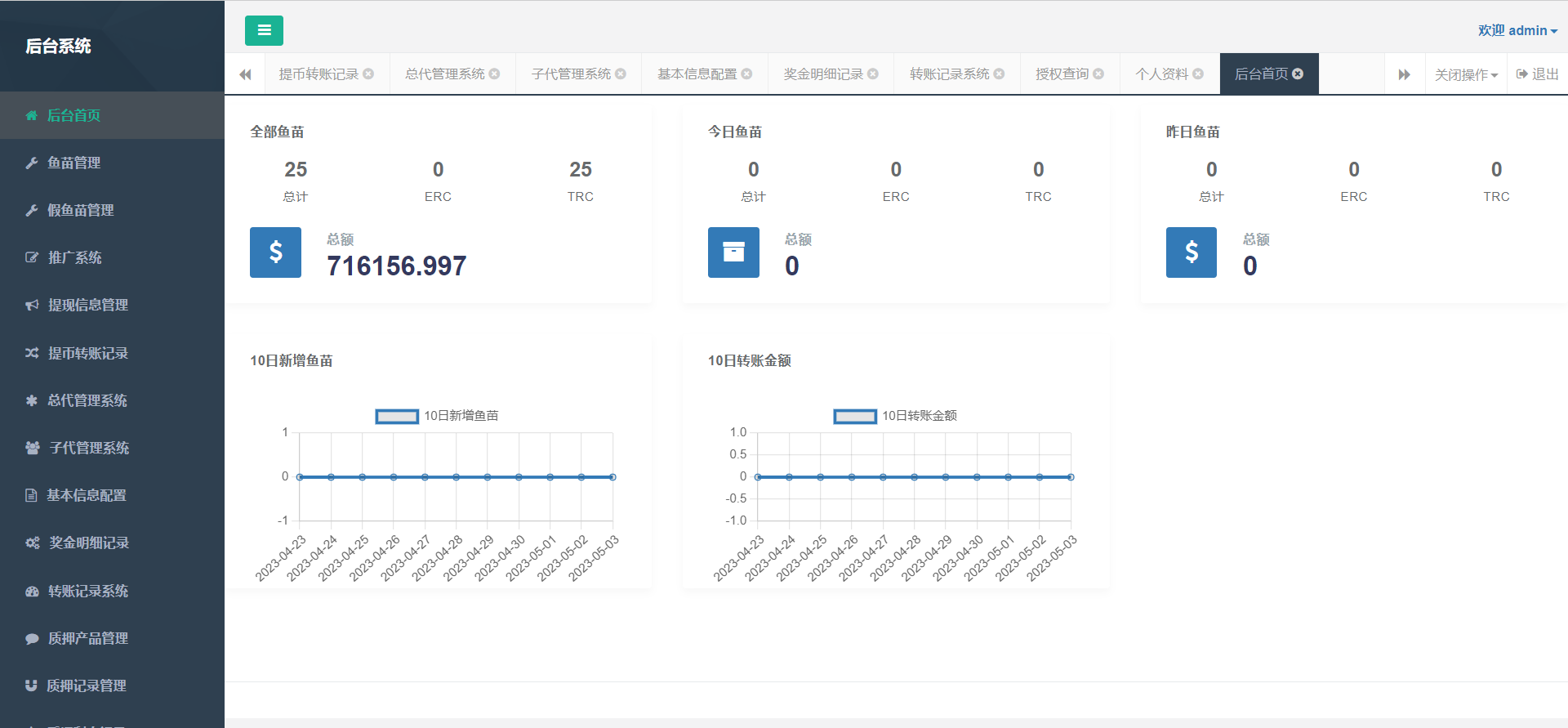The image size is (1568, 728).
Task: Open 质押产品管理 in the sidebar
Action: click(87, 638)
